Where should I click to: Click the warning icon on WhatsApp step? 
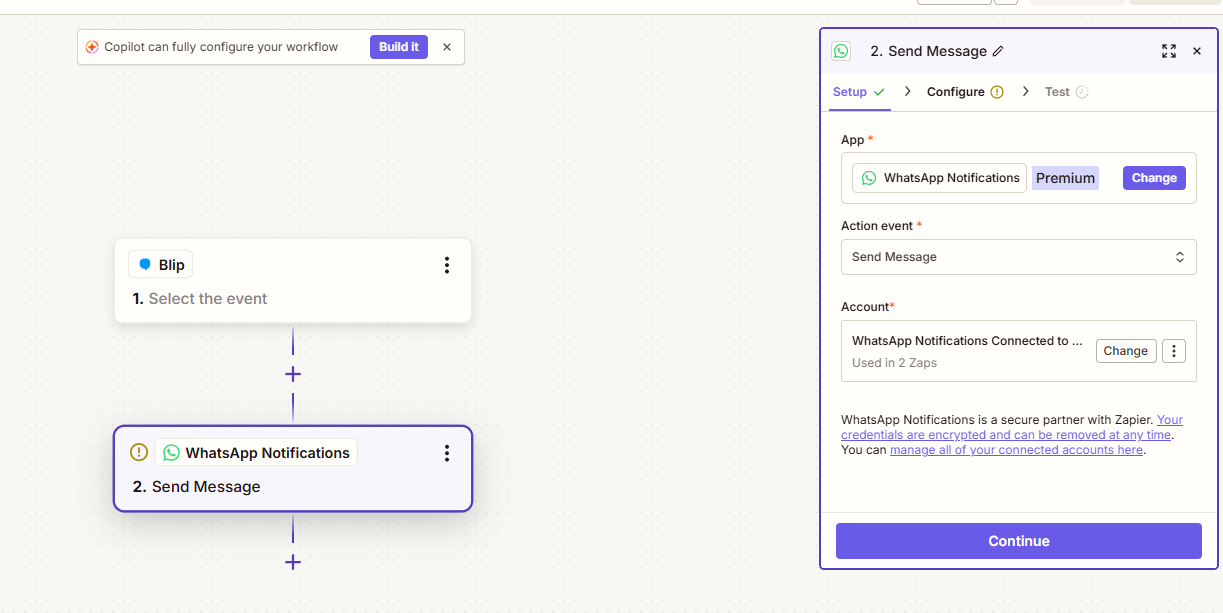(139, 453)
